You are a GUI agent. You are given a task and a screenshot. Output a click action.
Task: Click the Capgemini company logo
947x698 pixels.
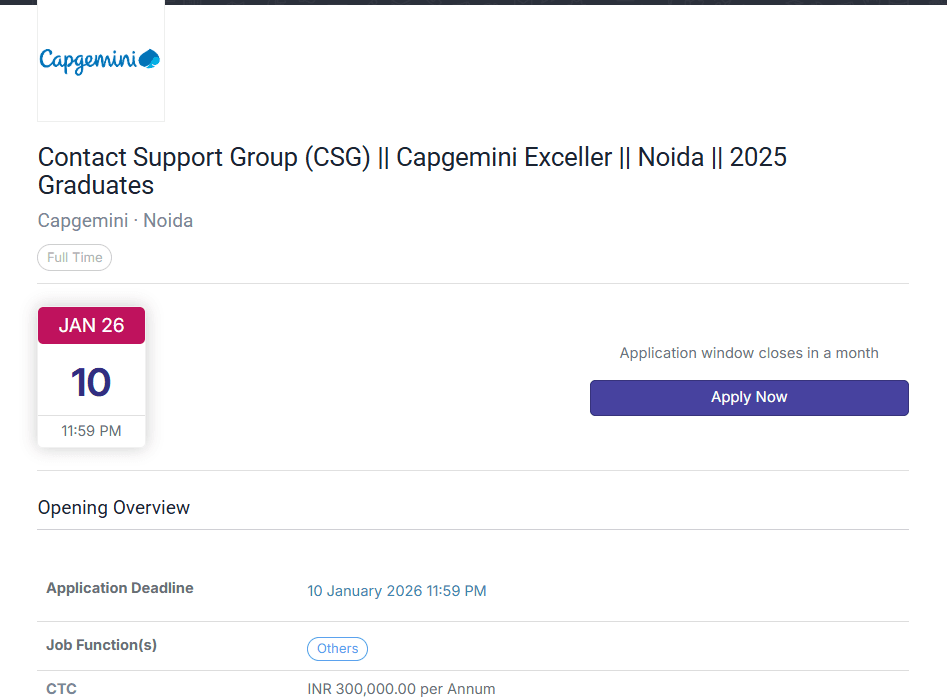coord(100,60)
